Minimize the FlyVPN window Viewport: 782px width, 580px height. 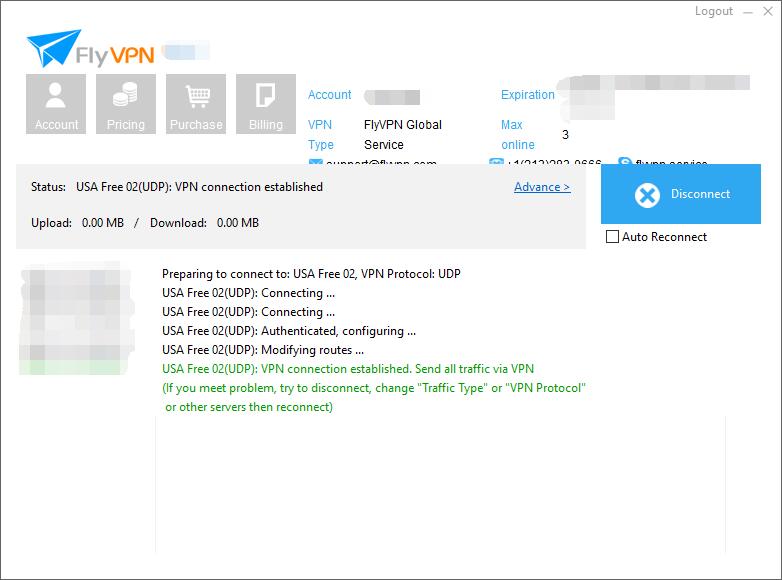(748, 12)
